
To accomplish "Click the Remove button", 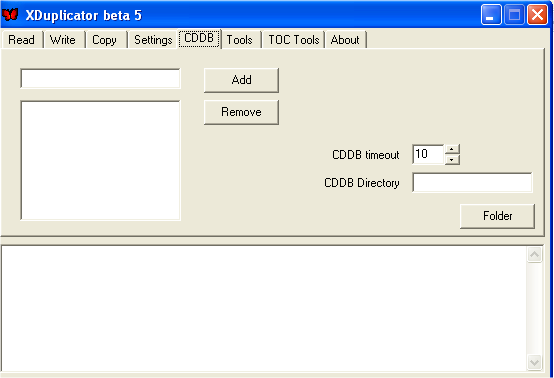I will point(241,112).
